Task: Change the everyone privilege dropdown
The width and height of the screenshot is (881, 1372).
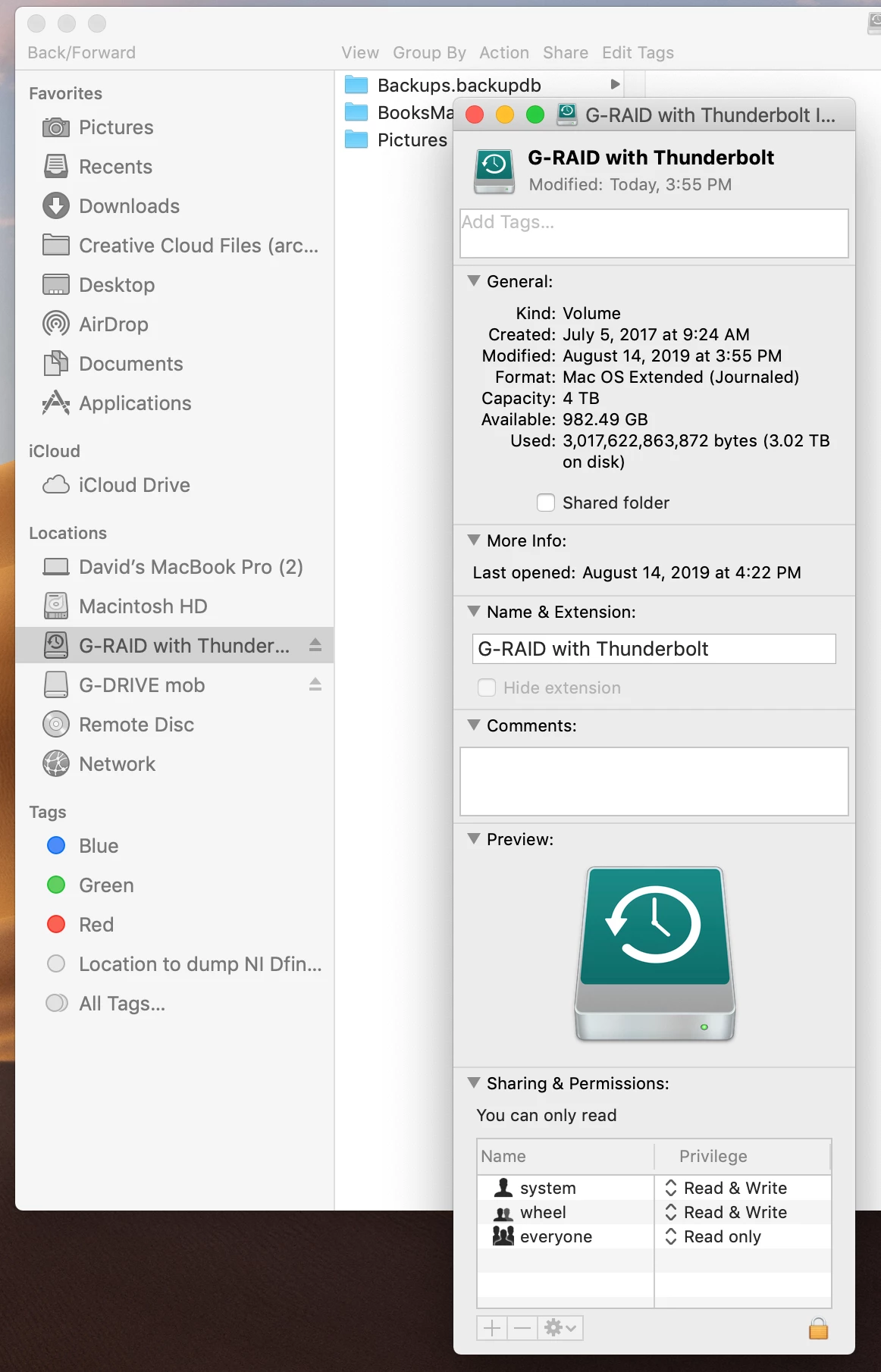Action: point(713,1236)
